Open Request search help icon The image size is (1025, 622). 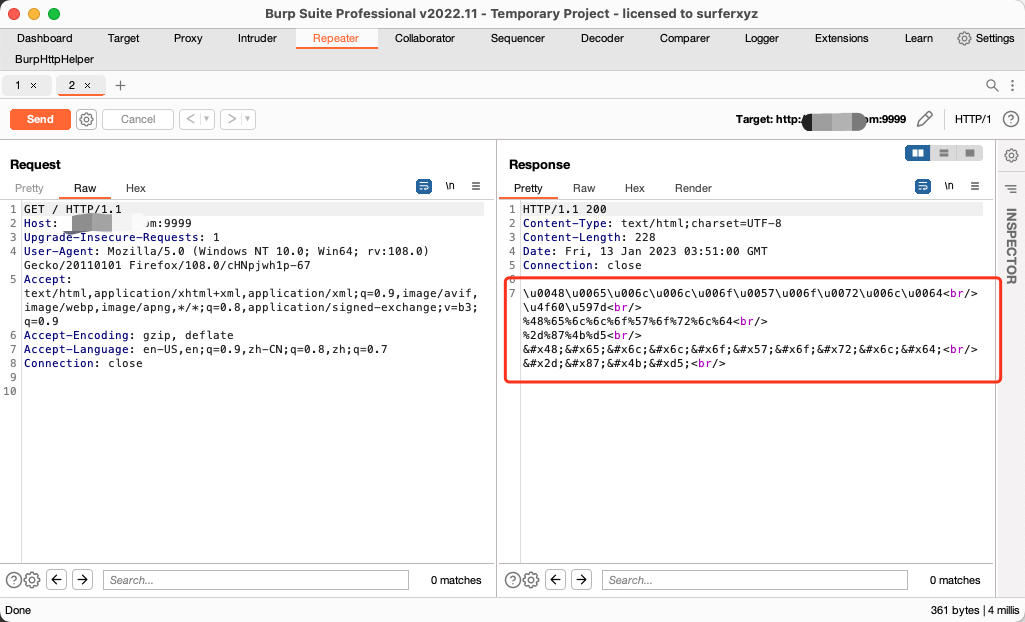click(x=13, y=580)
